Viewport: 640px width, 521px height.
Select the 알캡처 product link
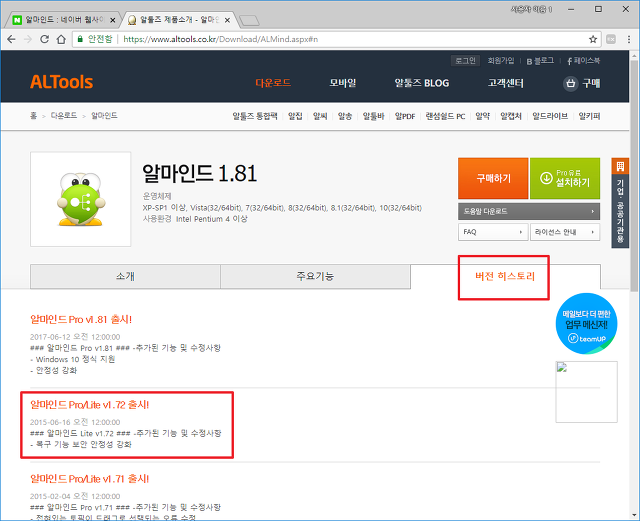pyautogui.click(x=511, y=116)
